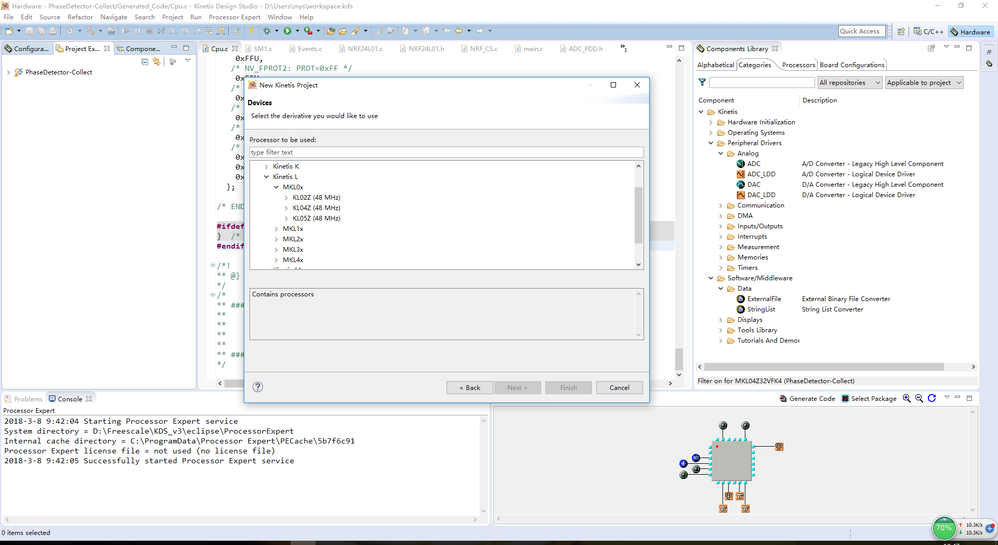
Task: Collapse the Kinetis L processor family
Action: tap(267, 176)
